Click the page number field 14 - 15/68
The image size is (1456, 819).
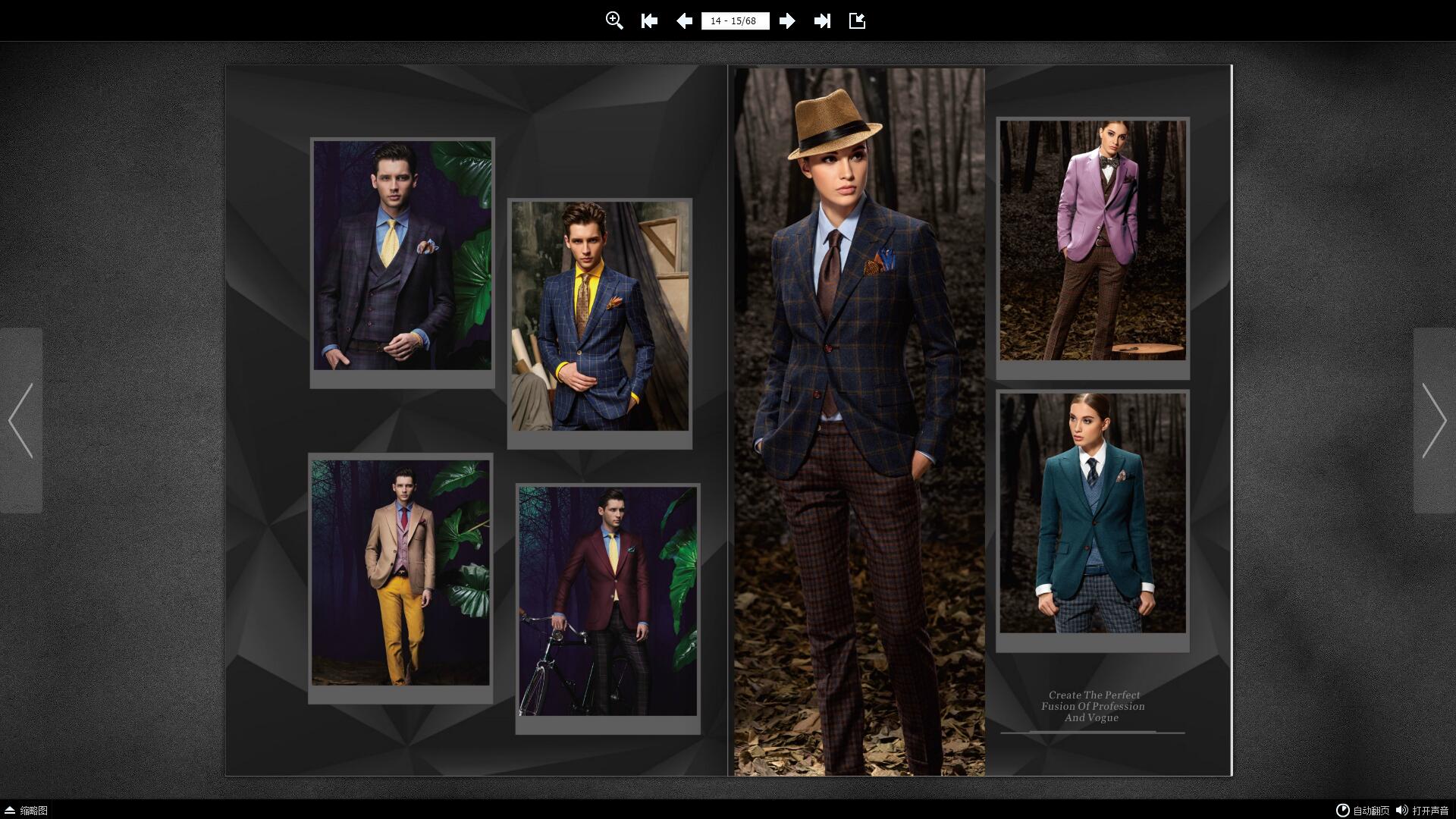point(735,20)
